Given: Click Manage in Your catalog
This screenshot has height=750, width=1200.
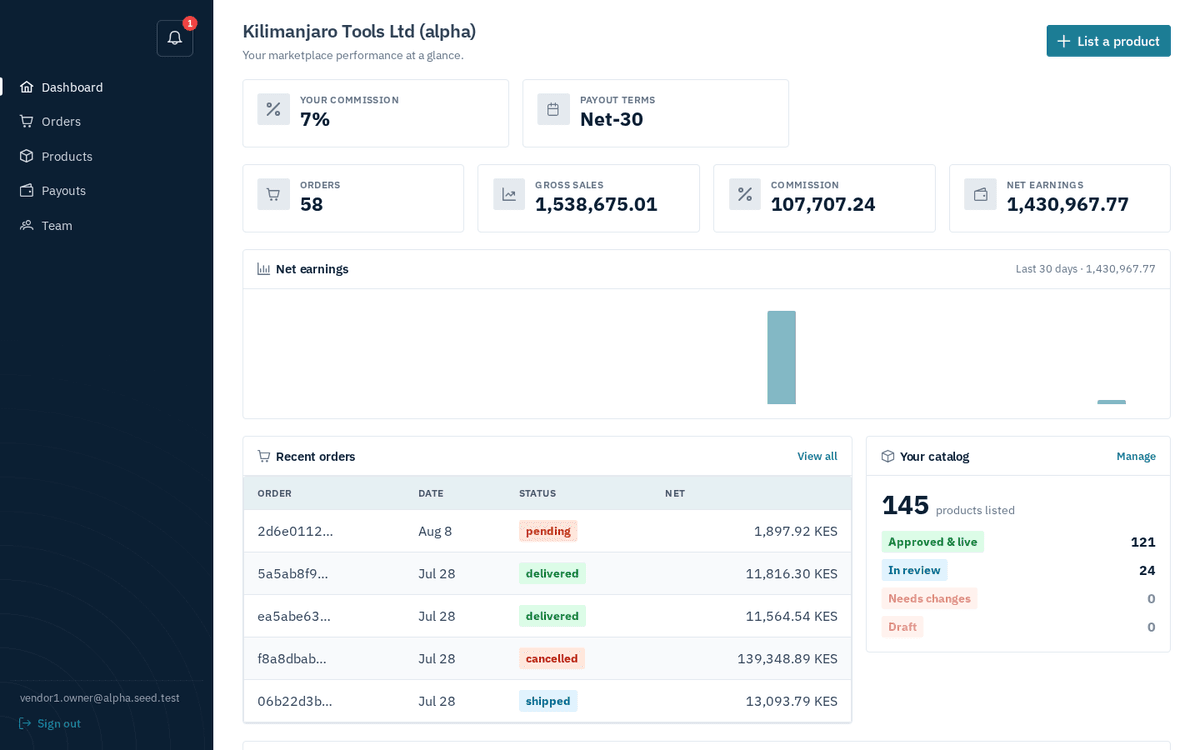Looking at the screenshot, I should 1136,456.
